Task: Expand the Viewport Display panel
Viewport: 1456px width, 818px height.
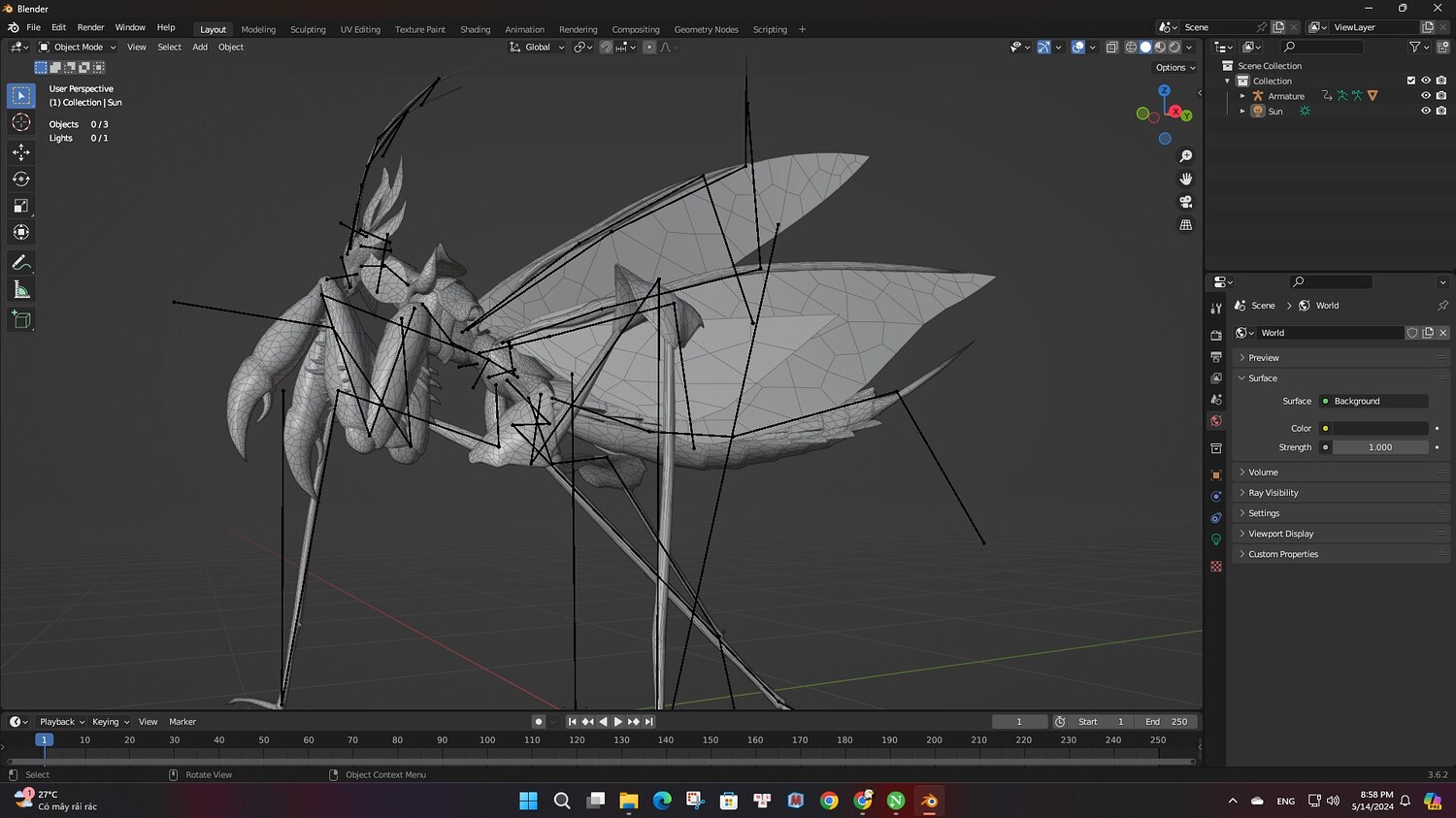Action: [x=1340, y=534]
